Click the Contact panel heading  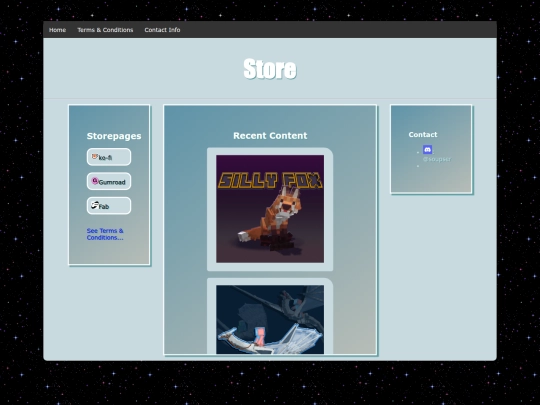tap(423, 135)
